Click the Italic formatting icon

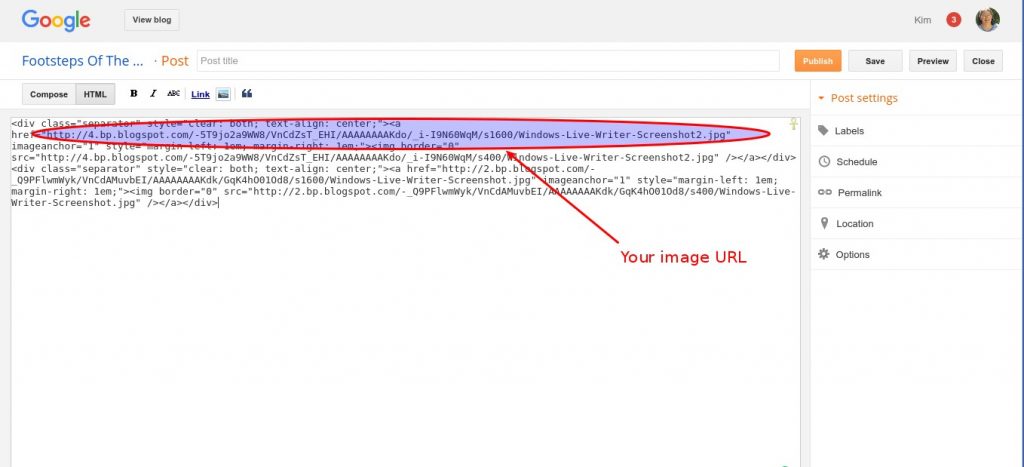click(153, 93)
